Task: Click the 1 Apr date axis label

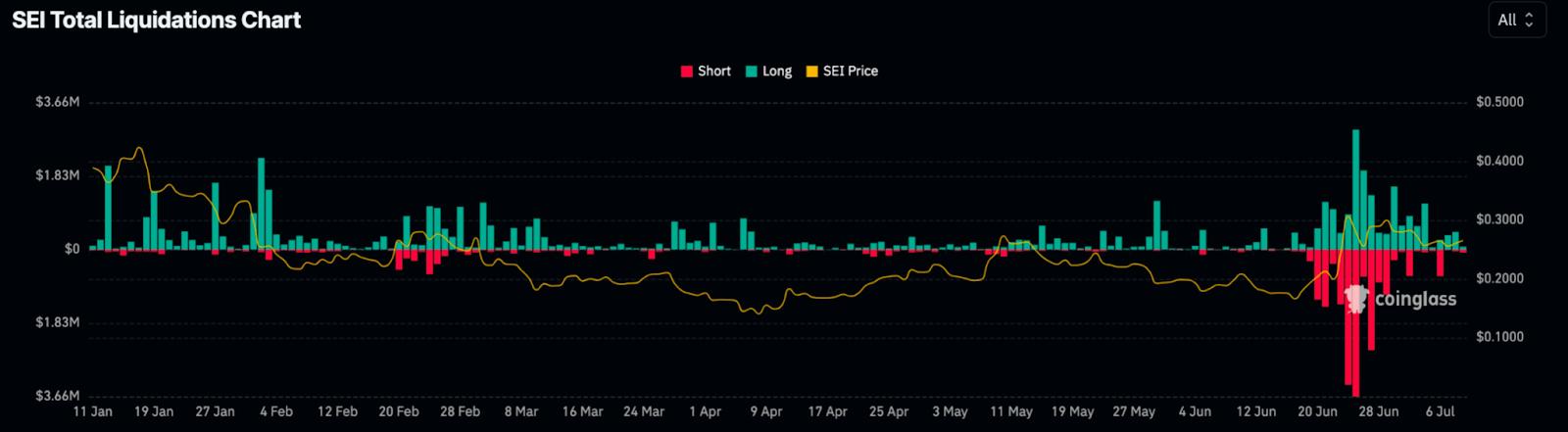Action: coord(706,411)
